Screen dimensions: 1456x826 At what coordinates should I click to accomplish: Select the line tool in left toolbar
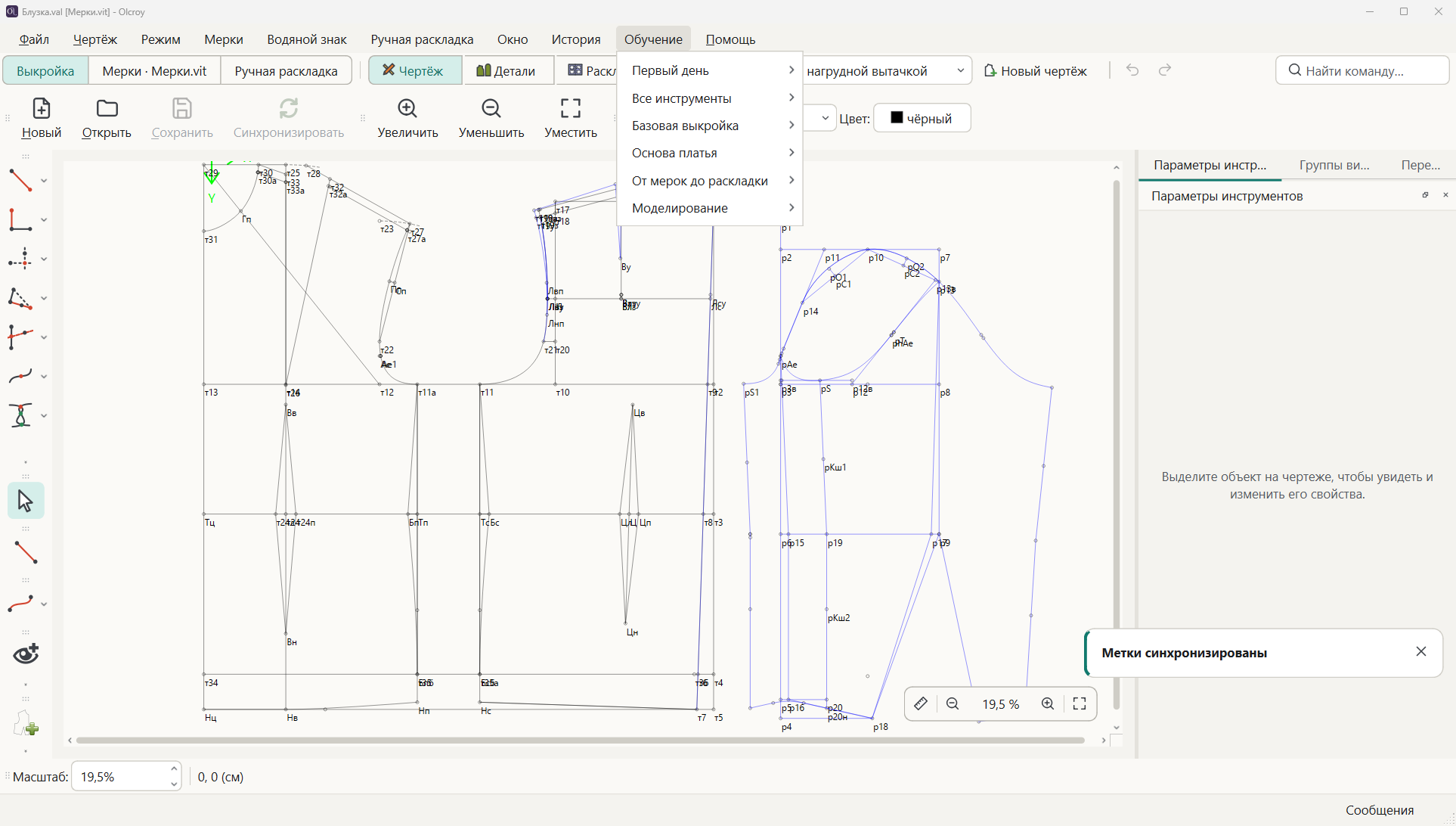pyautogui.click(x=20, y=180)
